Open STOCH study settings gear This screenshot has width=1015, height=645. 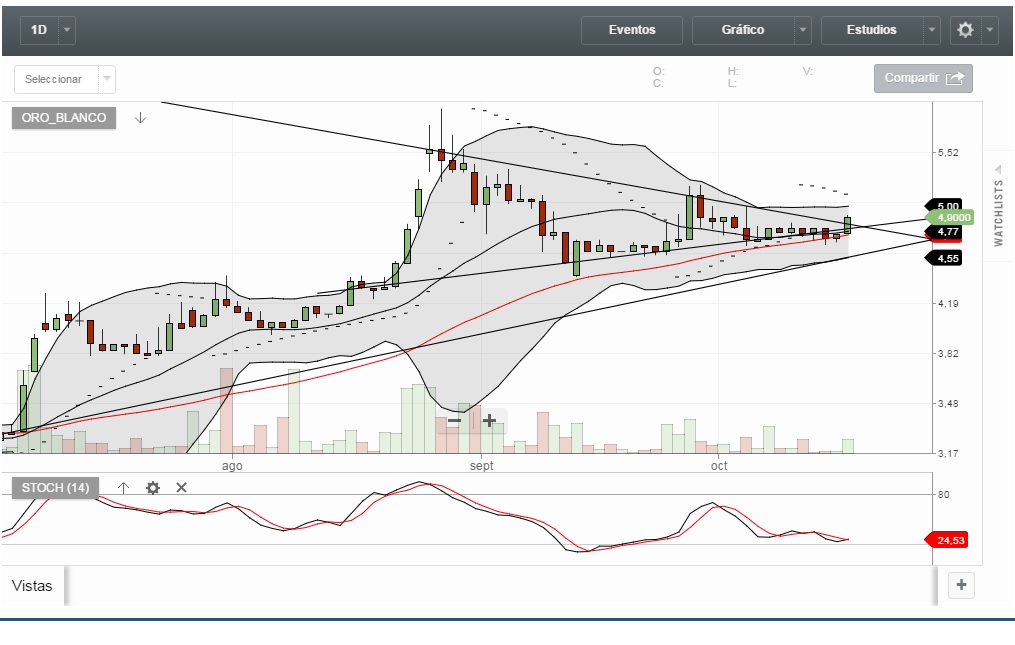pyautogui.click(x=153, y=488)
